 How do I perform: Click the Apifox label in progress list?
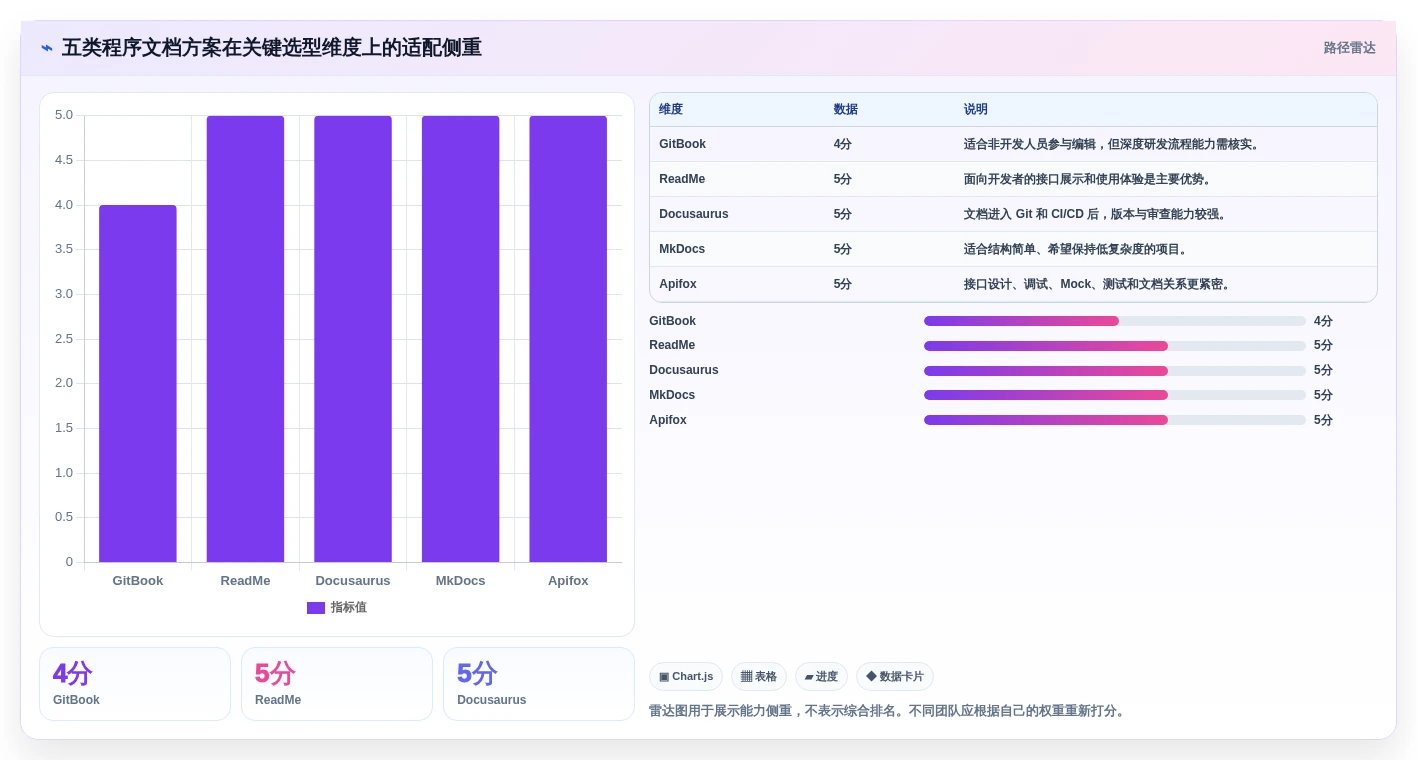(668, 420)
